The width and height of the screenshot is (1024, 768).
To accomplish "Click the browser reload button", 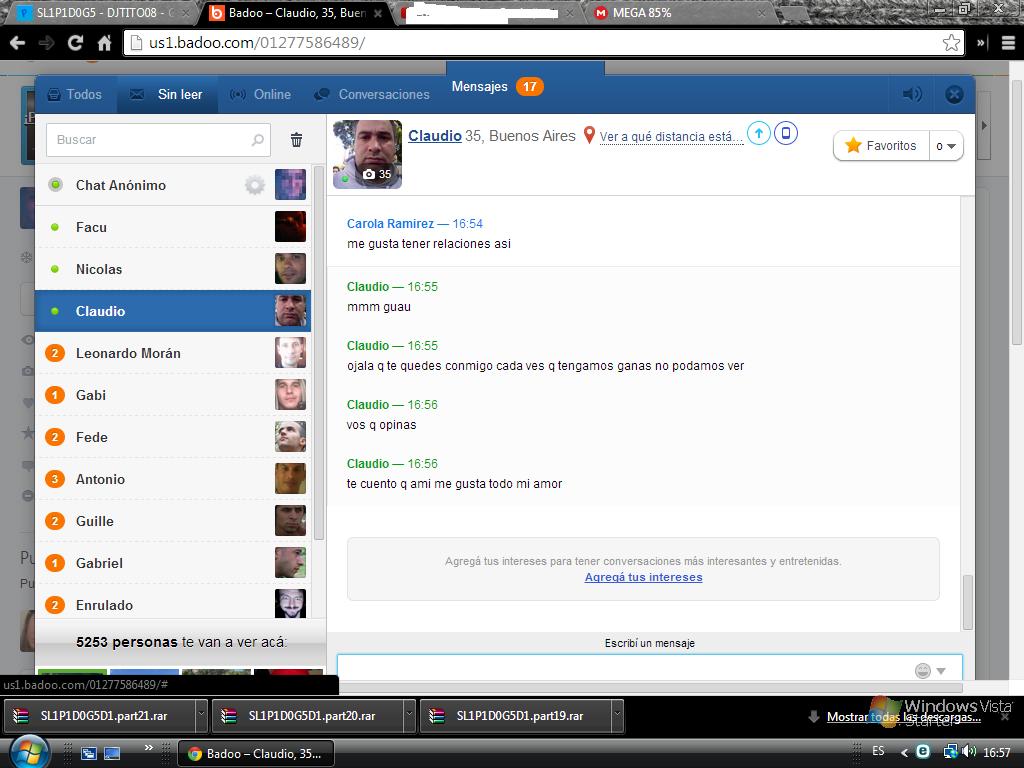I will click(75, 43).
